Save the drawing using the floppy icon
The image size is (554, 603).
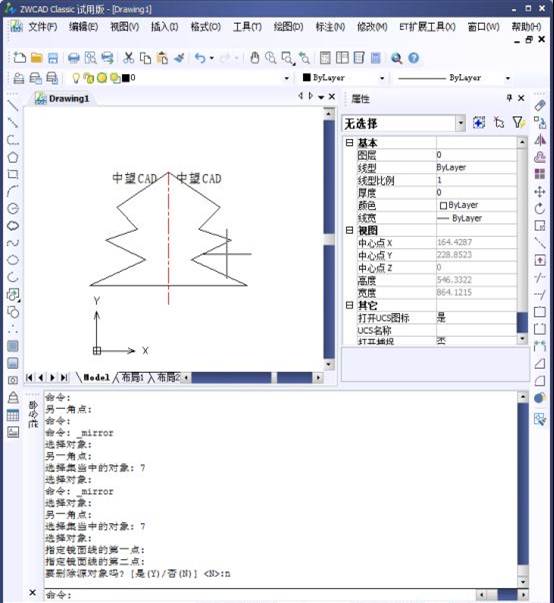point(53,58)
